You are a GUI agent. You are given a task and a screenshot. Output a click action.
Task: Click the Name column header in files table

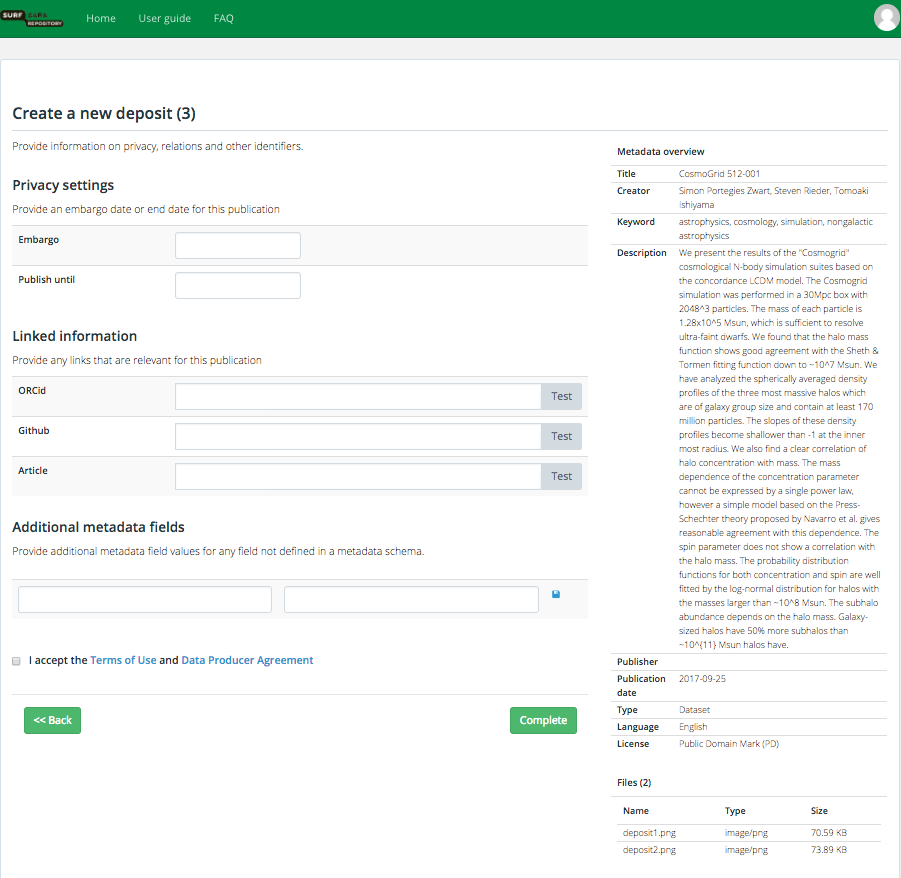[636, 811]
